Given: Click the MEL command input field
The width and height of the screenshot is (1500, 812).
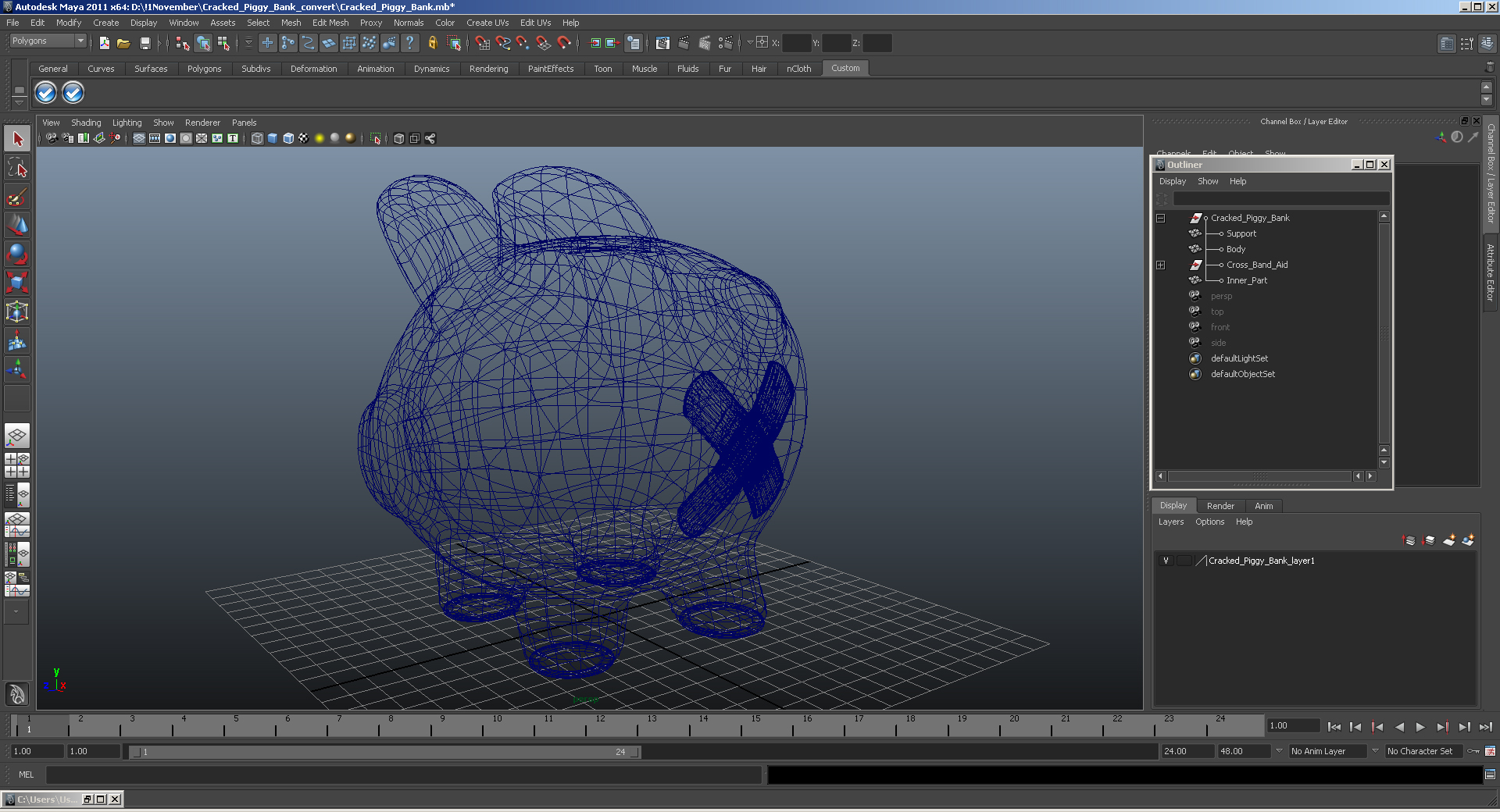Looking at the screenshot, I should 404,775.
